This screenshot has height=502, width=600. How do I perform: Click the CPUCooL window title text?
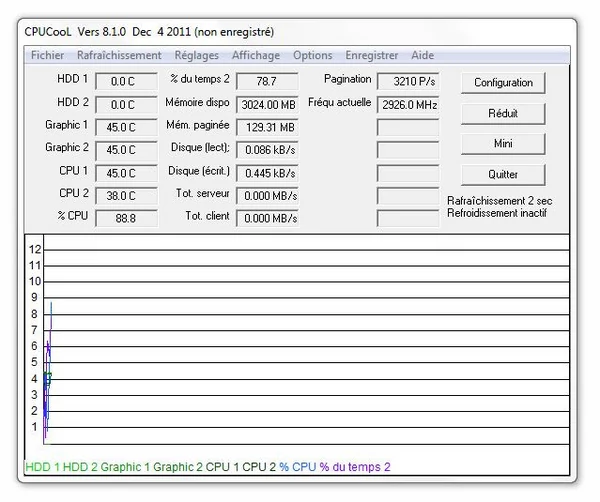[149, 32]
